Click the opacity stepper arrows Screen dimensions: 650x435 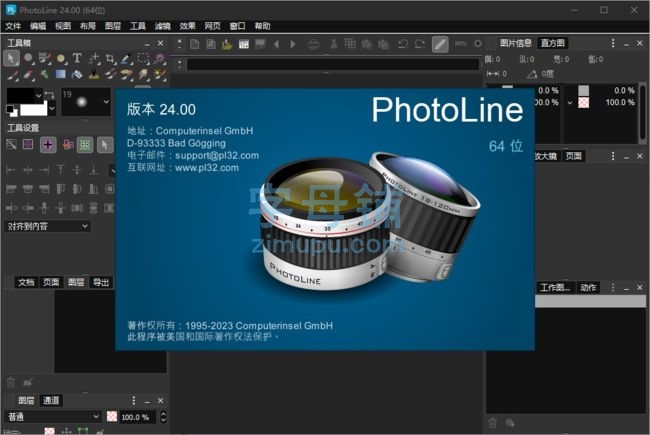click(x=163, y=417)
